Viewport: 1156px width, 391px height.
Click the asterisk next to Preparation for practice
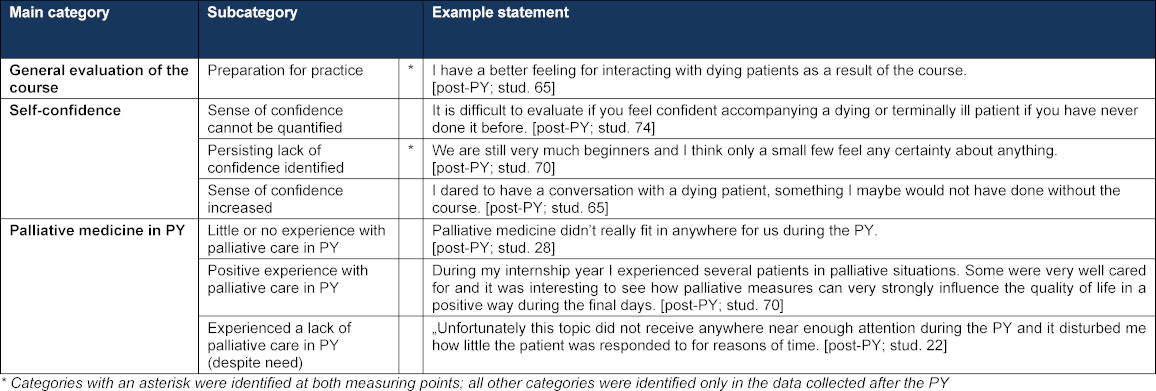tap(410, 70)
